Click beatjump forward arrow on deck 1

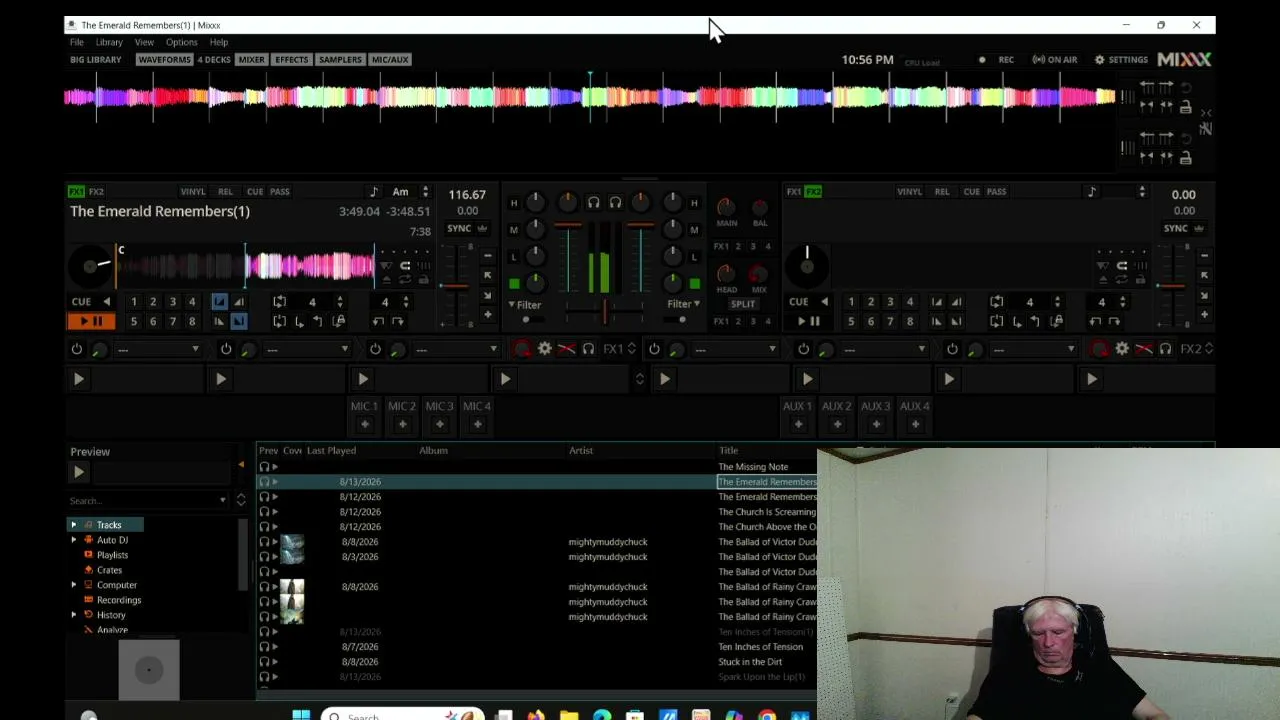[x=398, y=321]
